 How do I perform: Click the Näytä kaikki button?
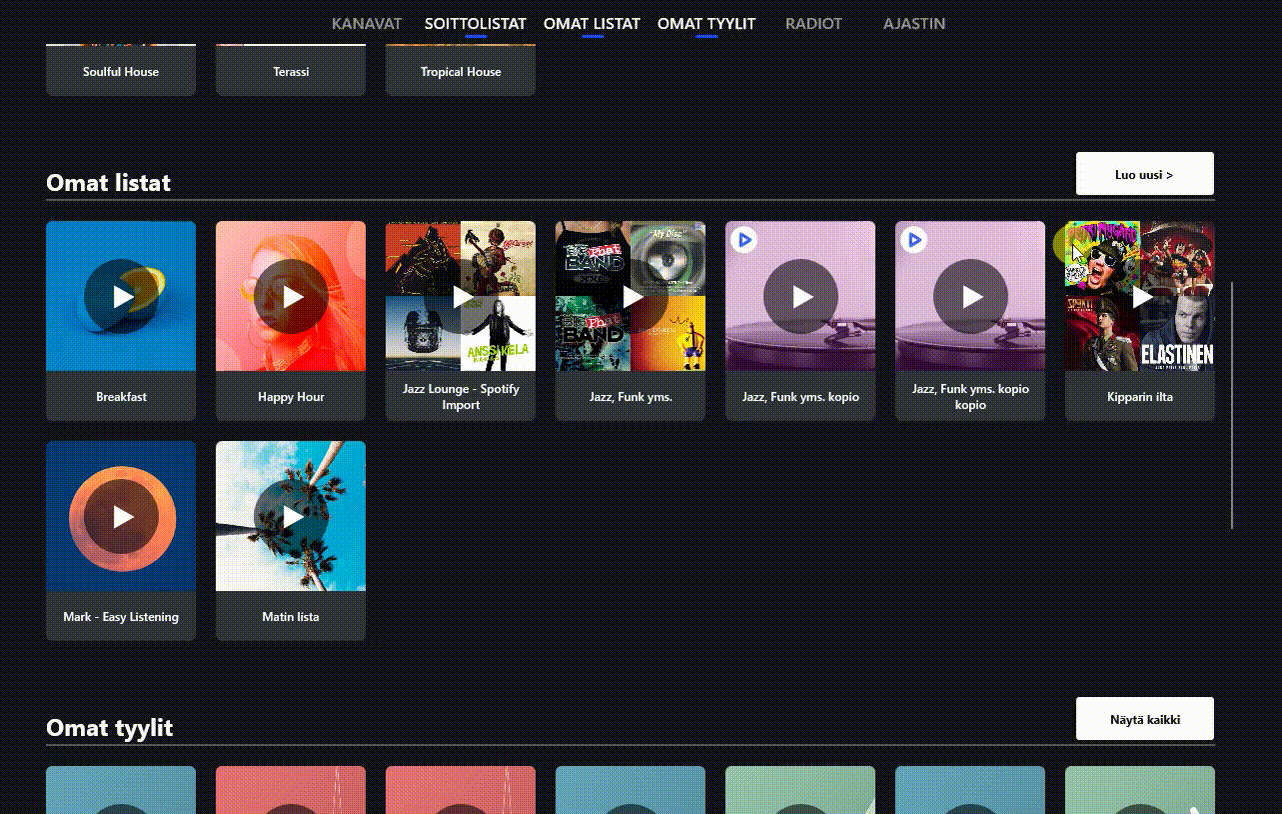tap(1145, 719)
